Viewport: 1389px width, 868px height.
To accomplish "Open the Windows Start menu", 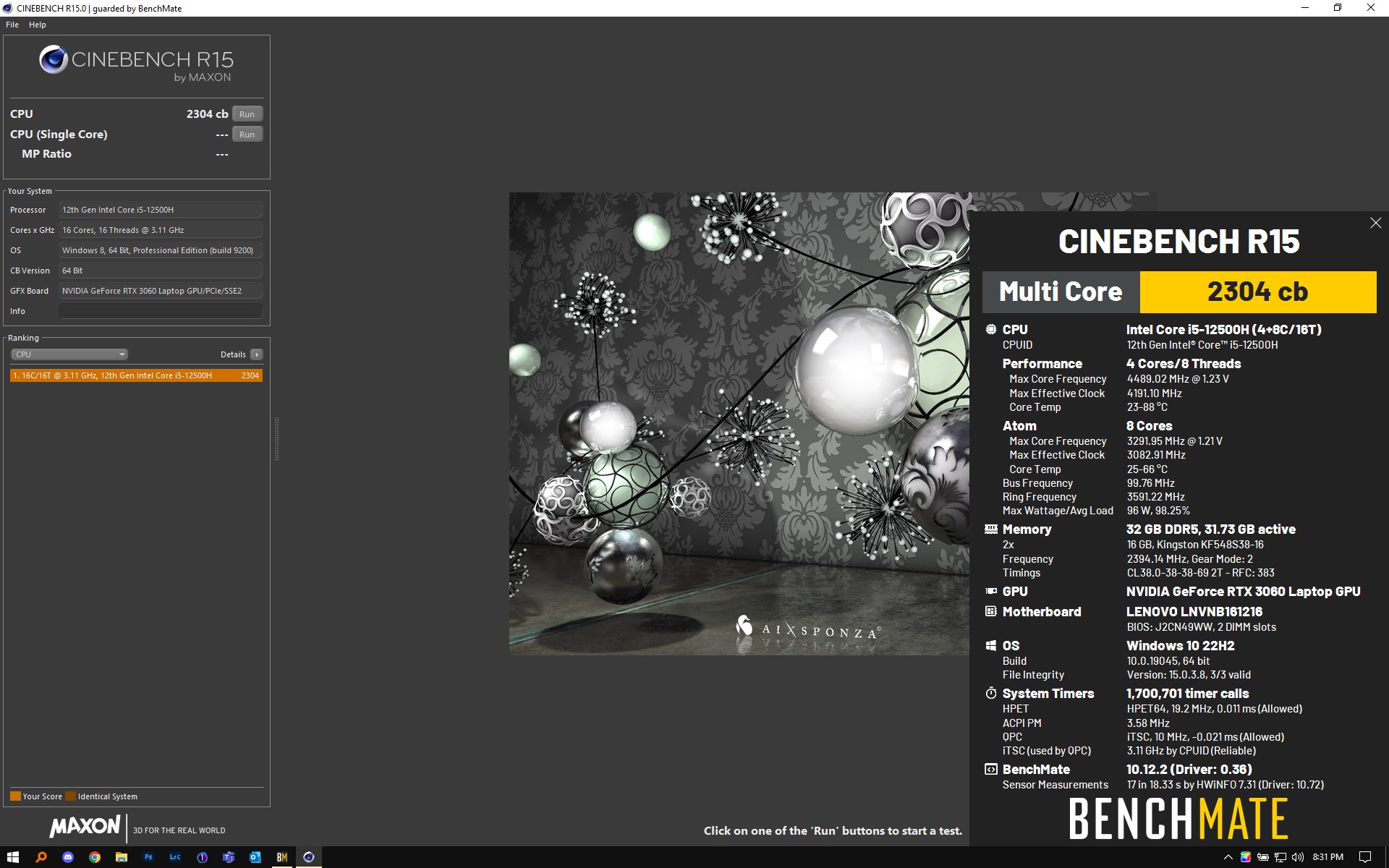I will pyautogui.click(x=13, y=857).
